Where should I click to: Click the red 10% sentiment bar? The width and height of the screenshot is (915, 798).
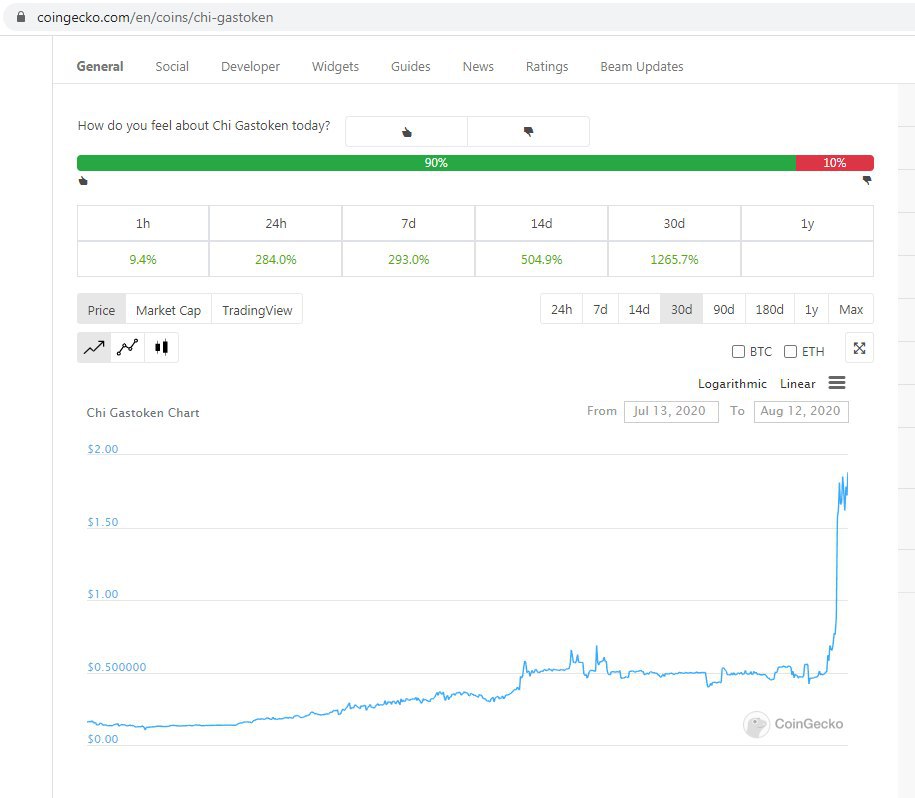click(834, 163)
